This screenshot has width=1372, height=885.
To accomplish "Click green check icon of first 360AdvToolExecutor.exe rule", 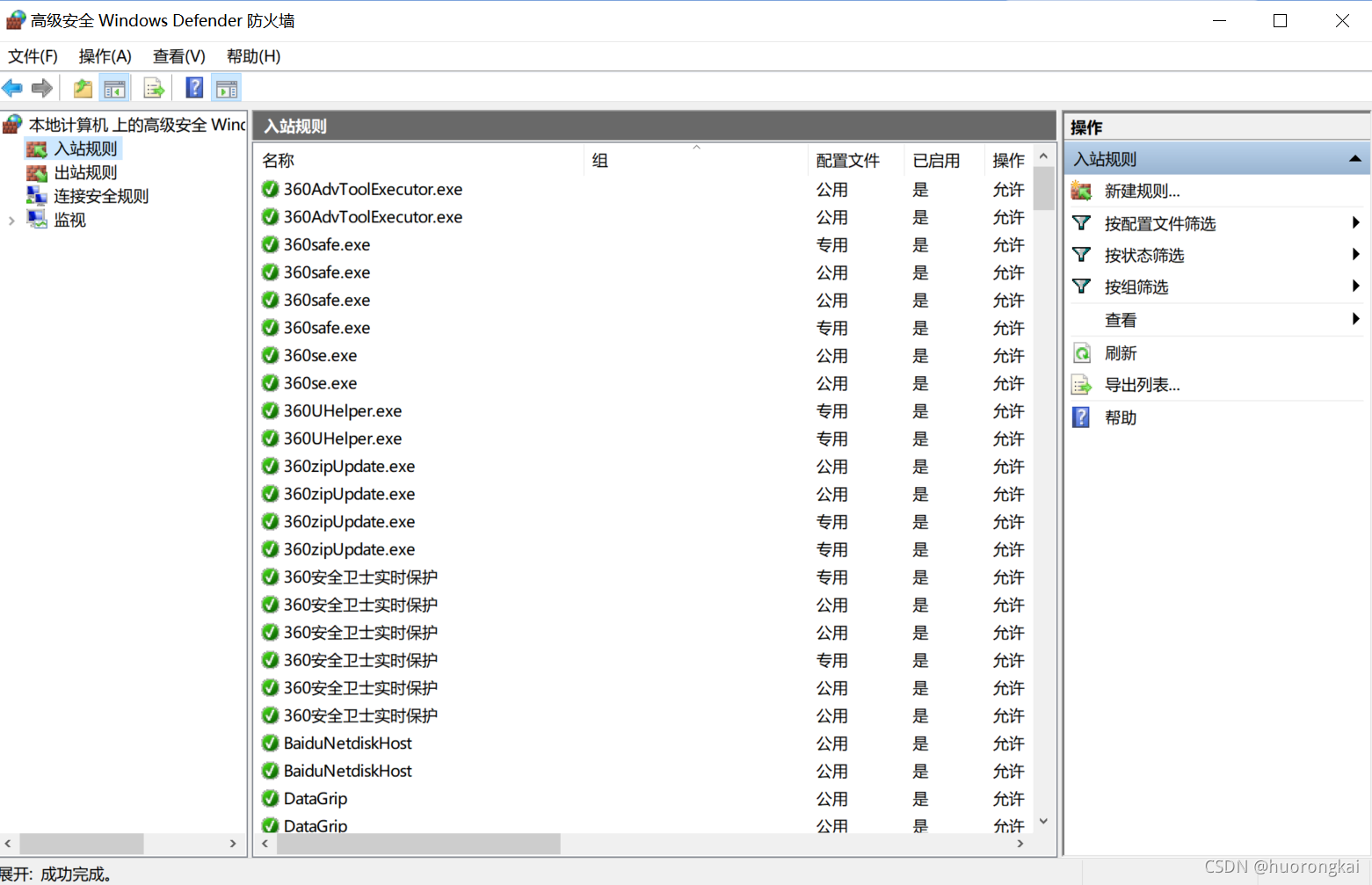I will pos(271,189).
